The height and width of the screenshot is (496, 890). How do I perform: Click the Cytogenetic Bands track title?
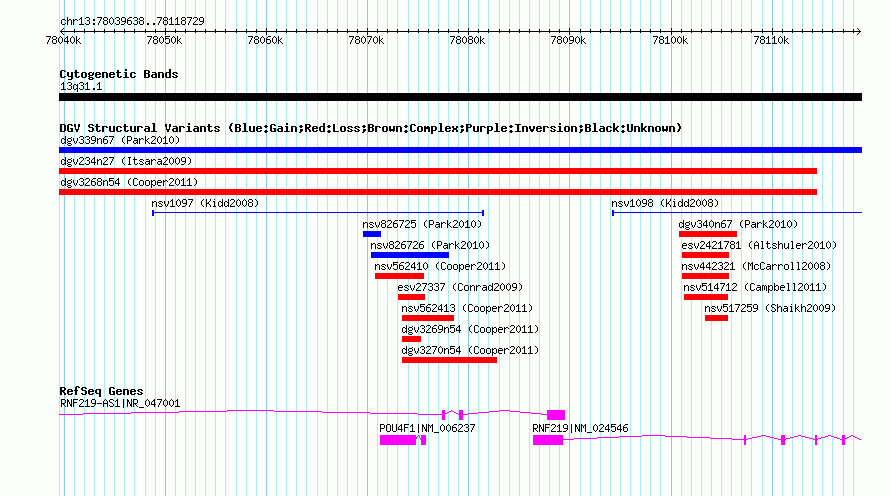[119, 74]
